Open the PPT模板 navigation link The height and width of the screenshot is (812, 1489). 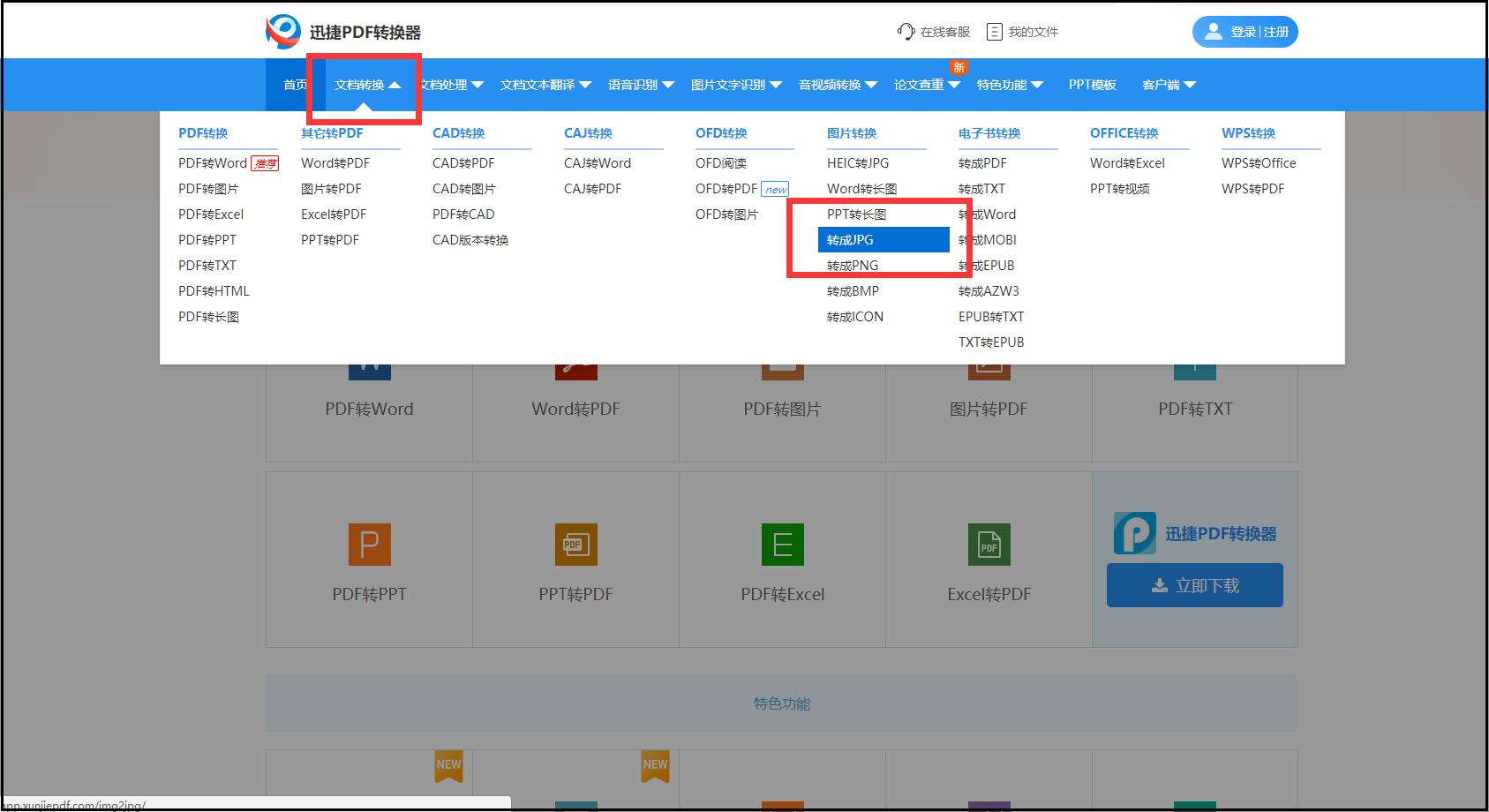(1092, 85)
